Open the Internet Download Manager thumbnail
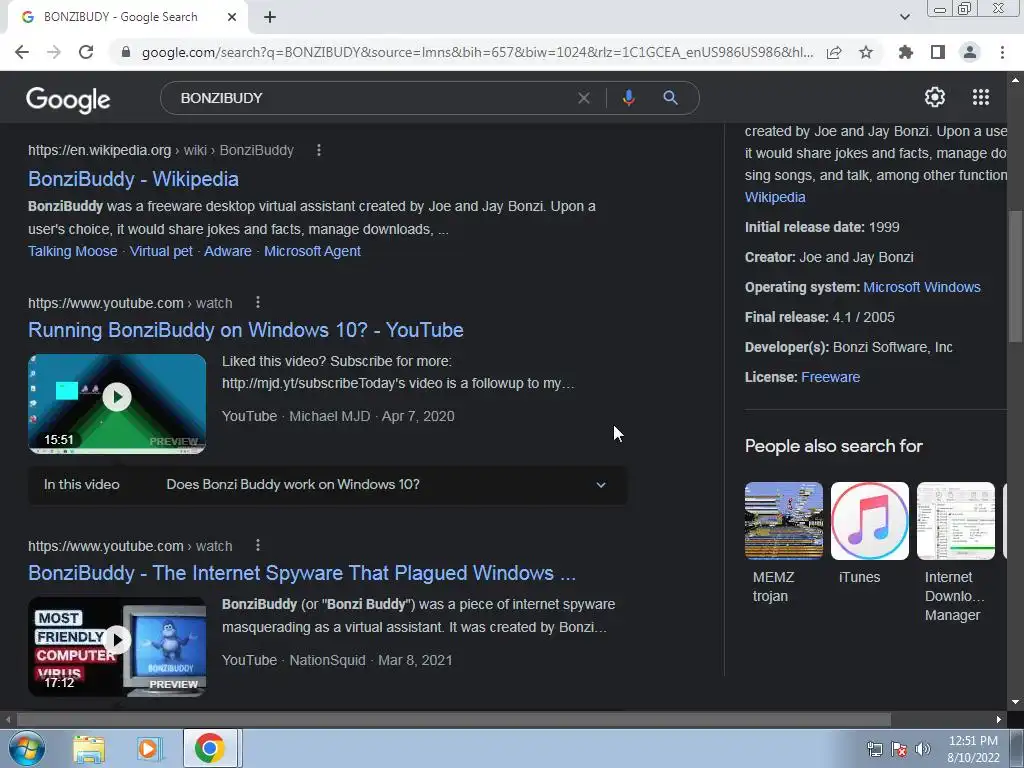1024x768 pixels. pos(955,521)
